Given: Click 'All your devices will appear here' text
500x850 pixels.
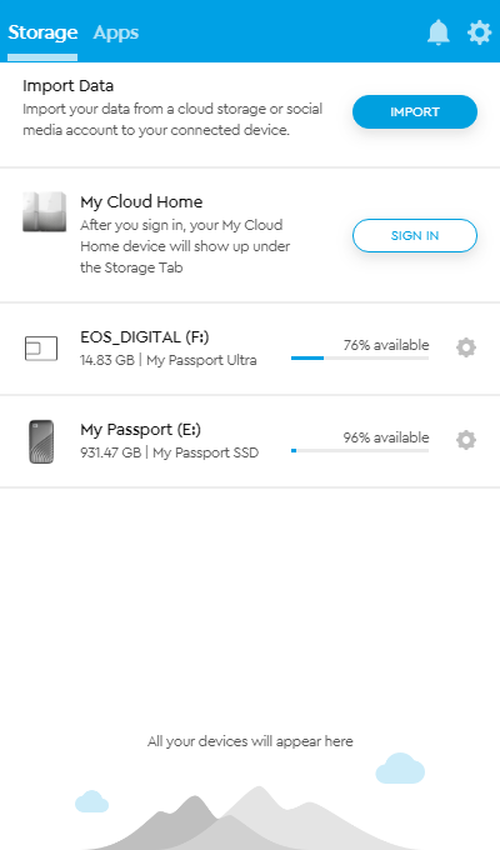Looking at the screenshot, I should point(250,742).
